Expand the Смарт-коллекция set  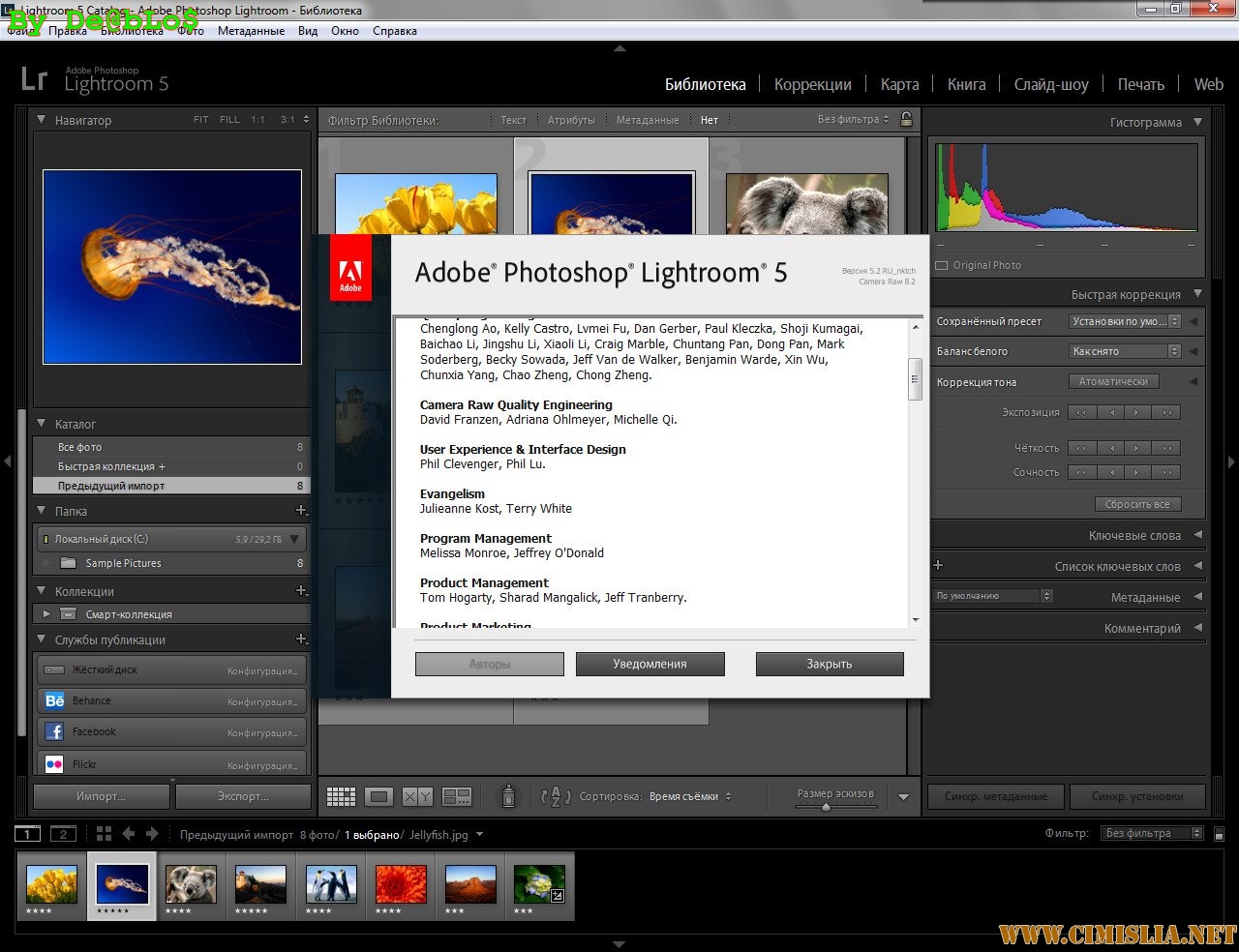coord(45,613)
